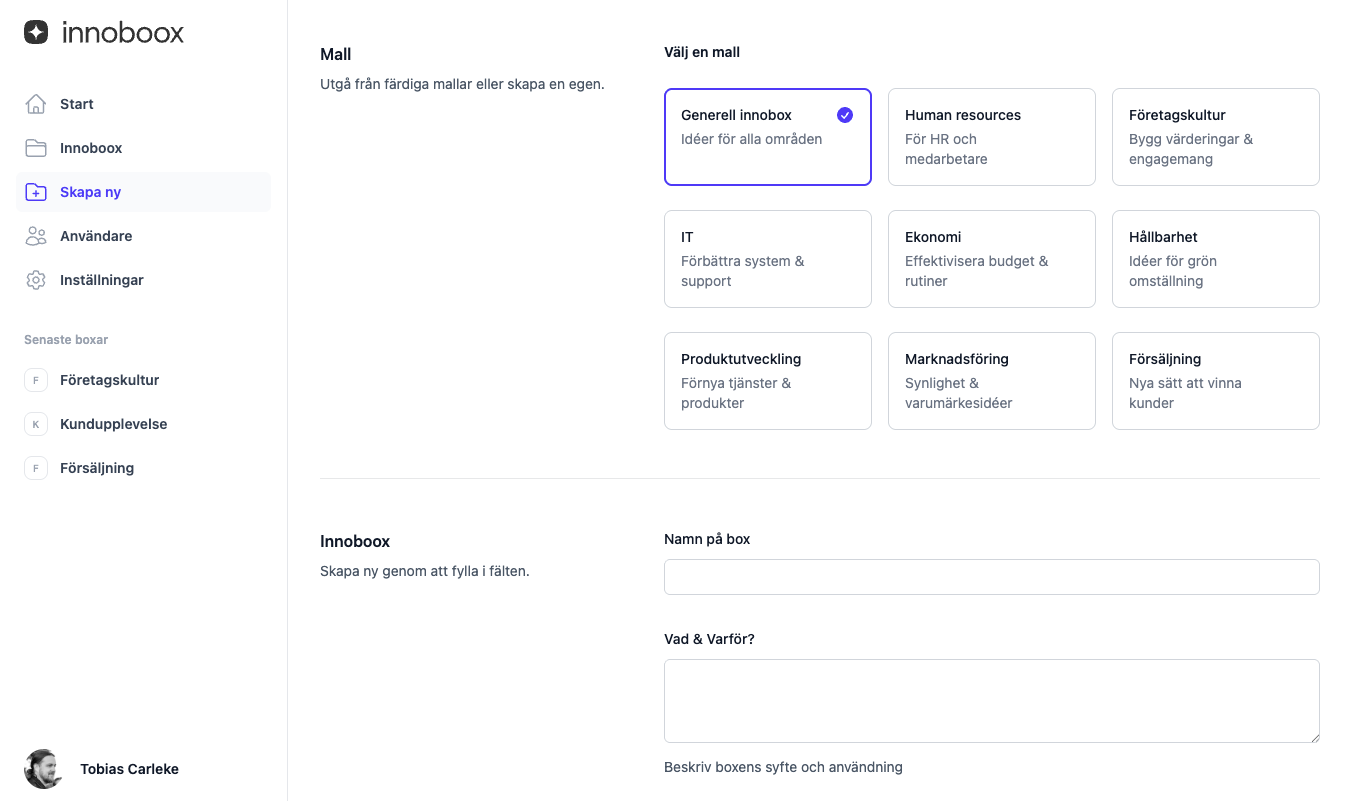Click the folder icon beside Innoboox
Image resolution: width=1352 pixels, height=801 pixels.
coord(34,147)
